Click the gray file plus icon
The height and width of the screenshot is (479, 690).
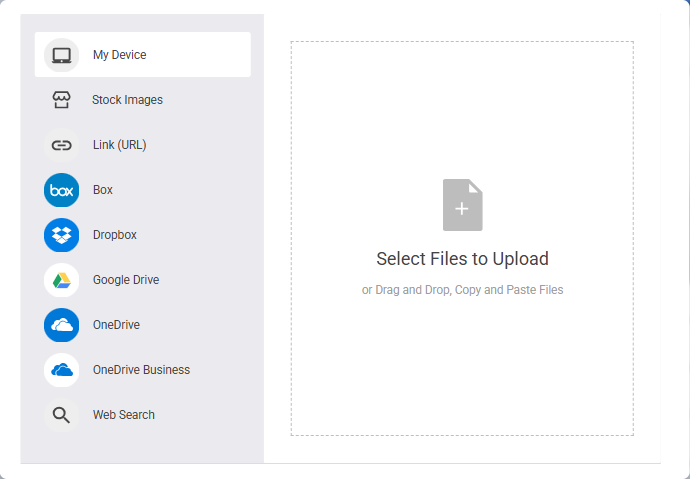462,205
